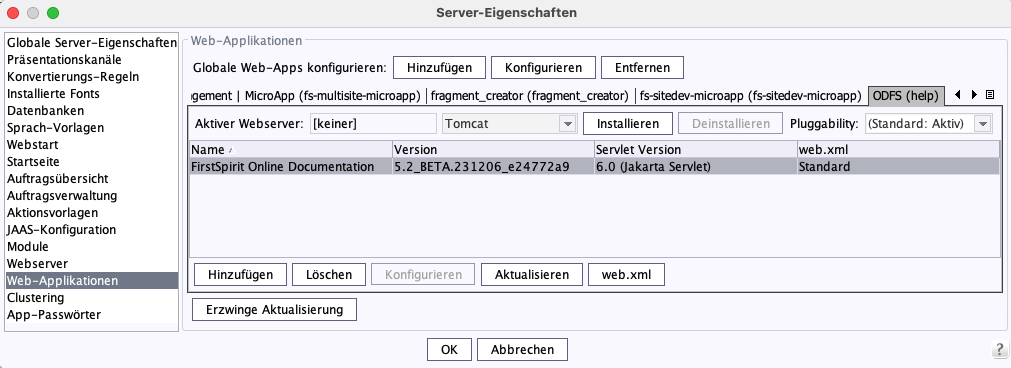Select Web-Applikationen in sidebar

tap(92, 281)
